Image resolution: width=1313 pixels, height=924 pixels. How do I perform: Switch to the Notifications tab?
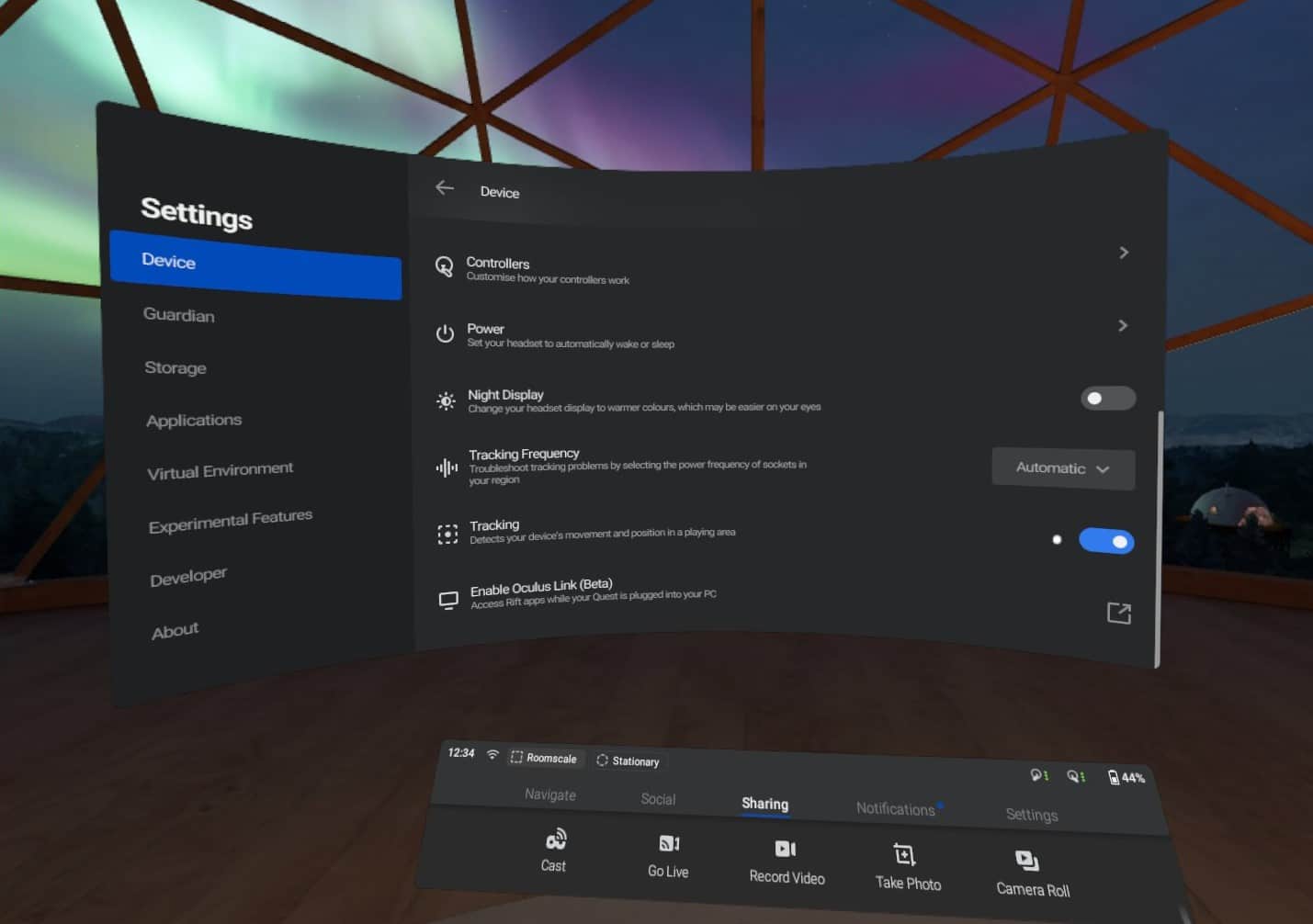[x=897, y=808]
